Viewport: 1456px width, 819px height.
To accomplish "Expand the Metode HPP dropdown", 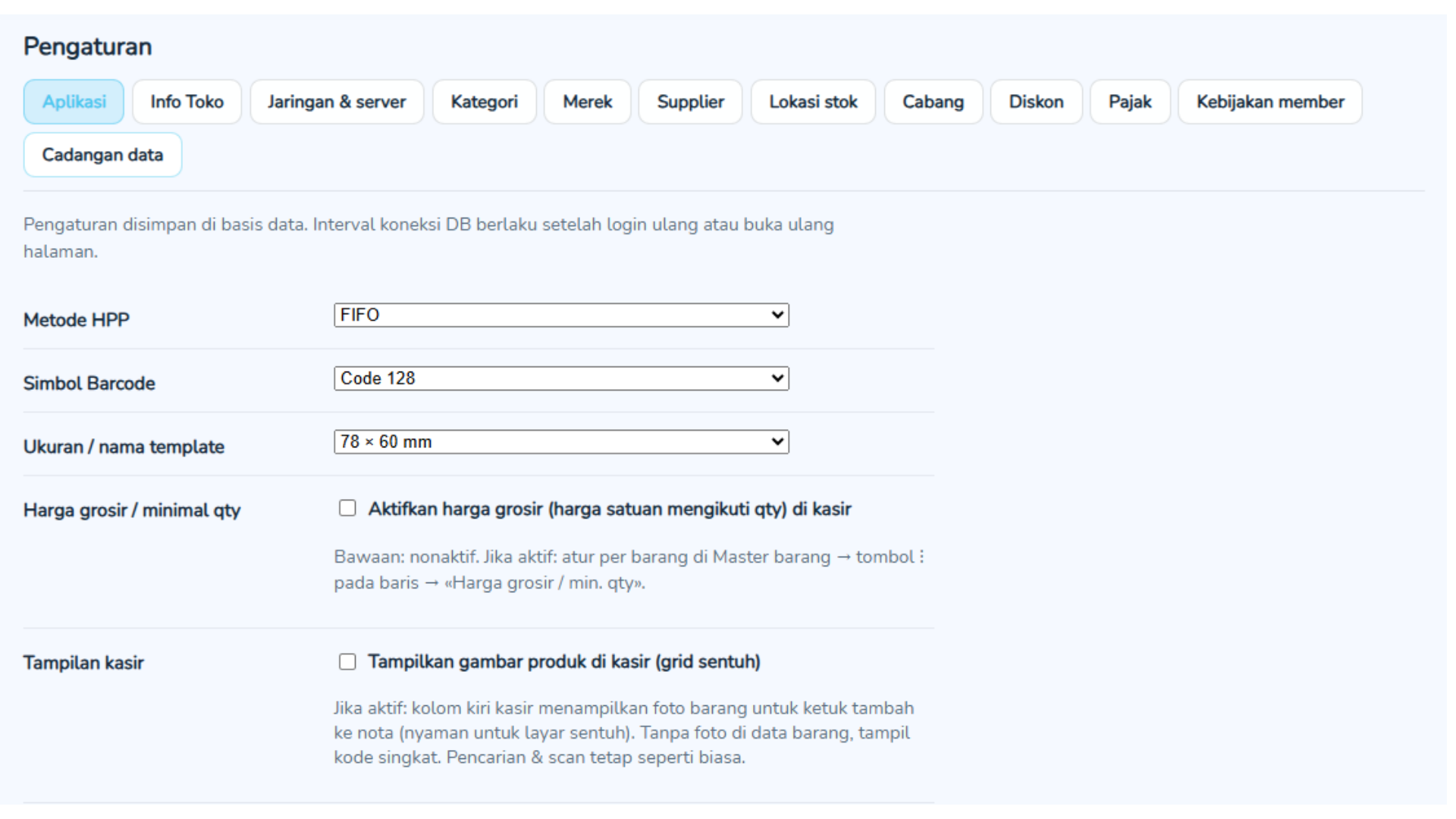I will pos(561,315).
